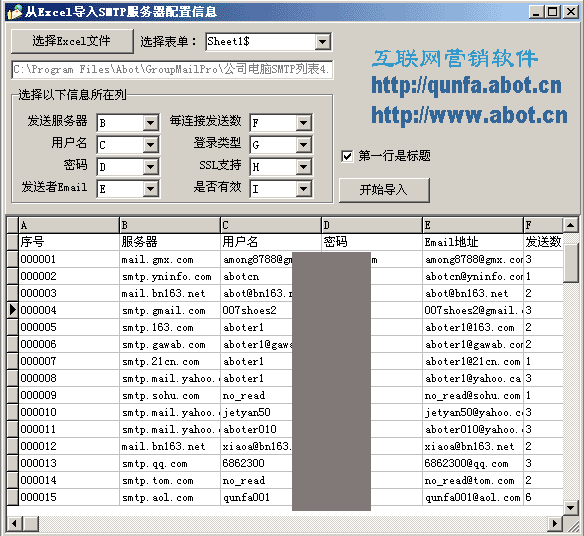Open the 发送者Email column dropdown
584x536 pixels.
[x=150, y=189]
